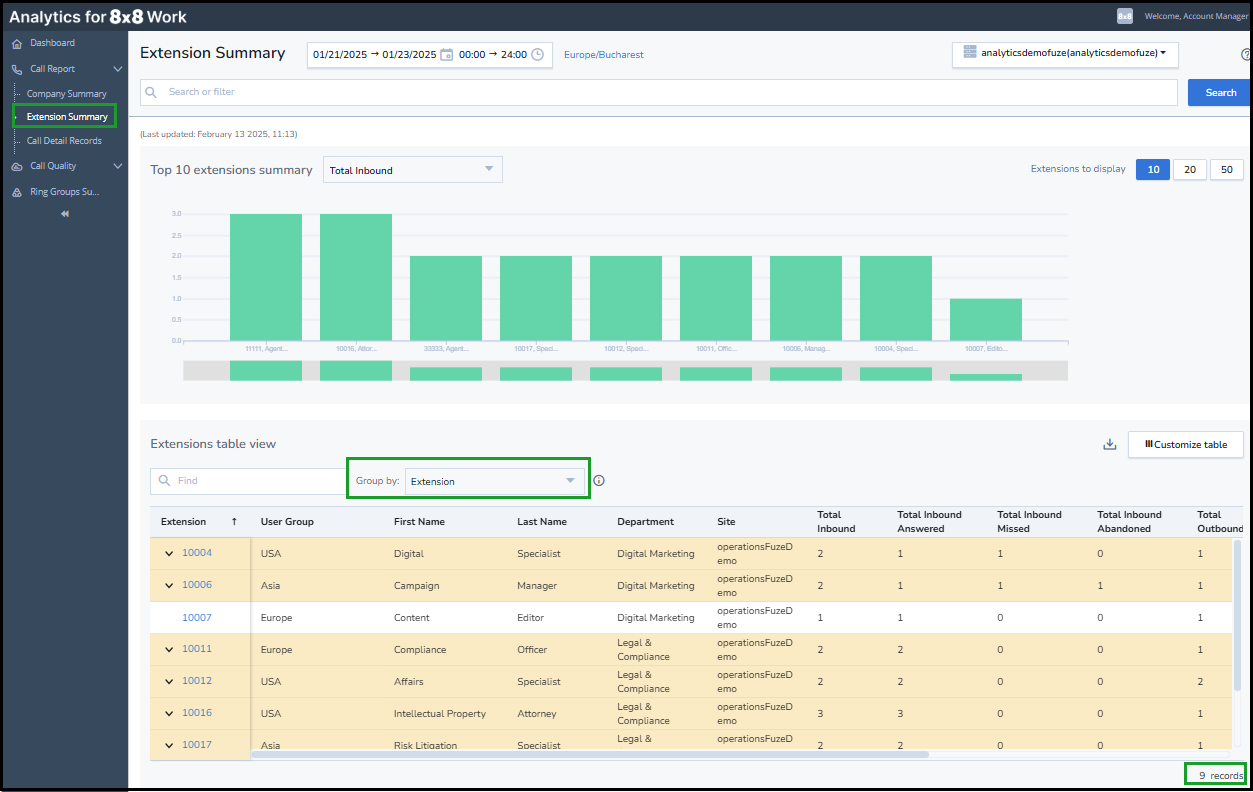Show 20 extensions in chart
The width and height of the screenshot is (1253, 792).
[1190, 170]
